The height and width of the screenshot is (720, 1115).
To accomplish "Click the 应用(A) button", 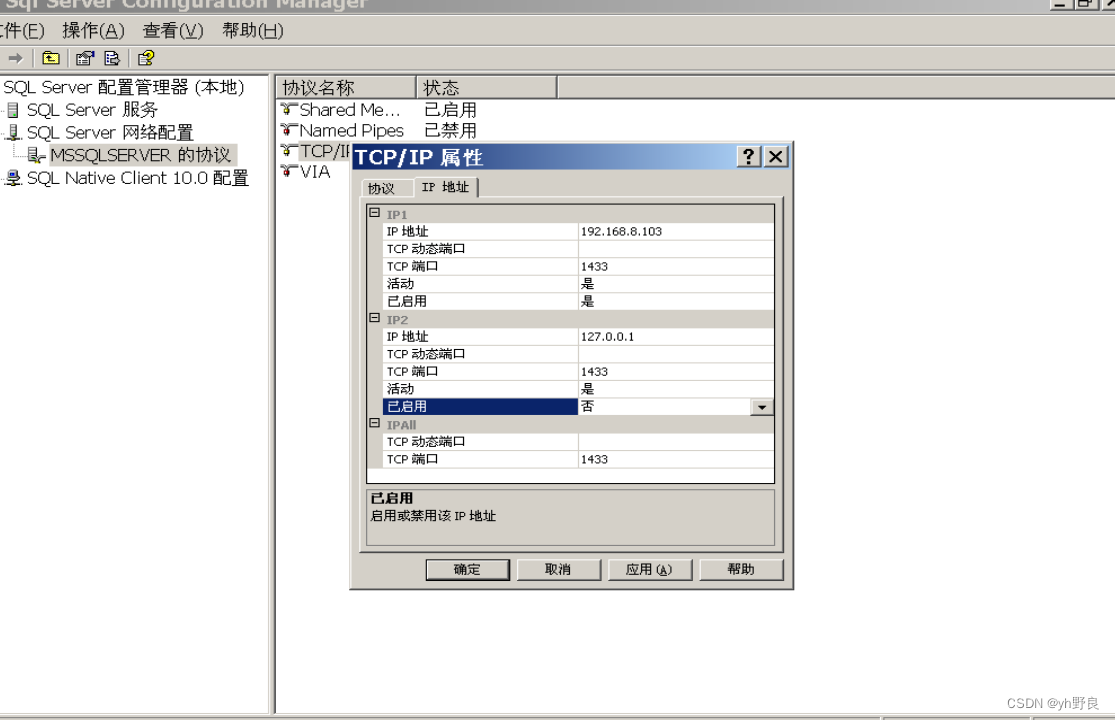I will [x=649, y=569].
